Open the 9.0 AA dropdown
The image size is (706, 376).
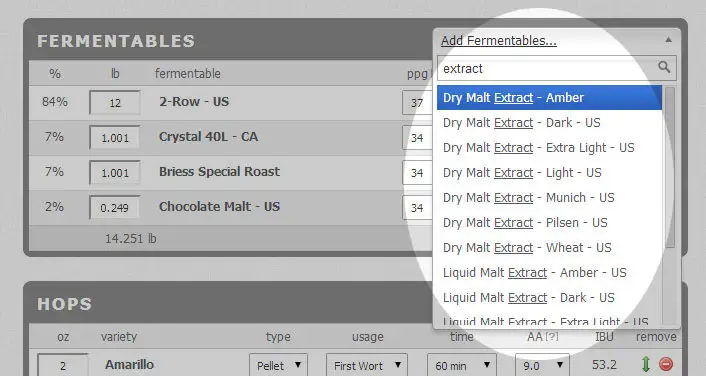click(542, 365)
